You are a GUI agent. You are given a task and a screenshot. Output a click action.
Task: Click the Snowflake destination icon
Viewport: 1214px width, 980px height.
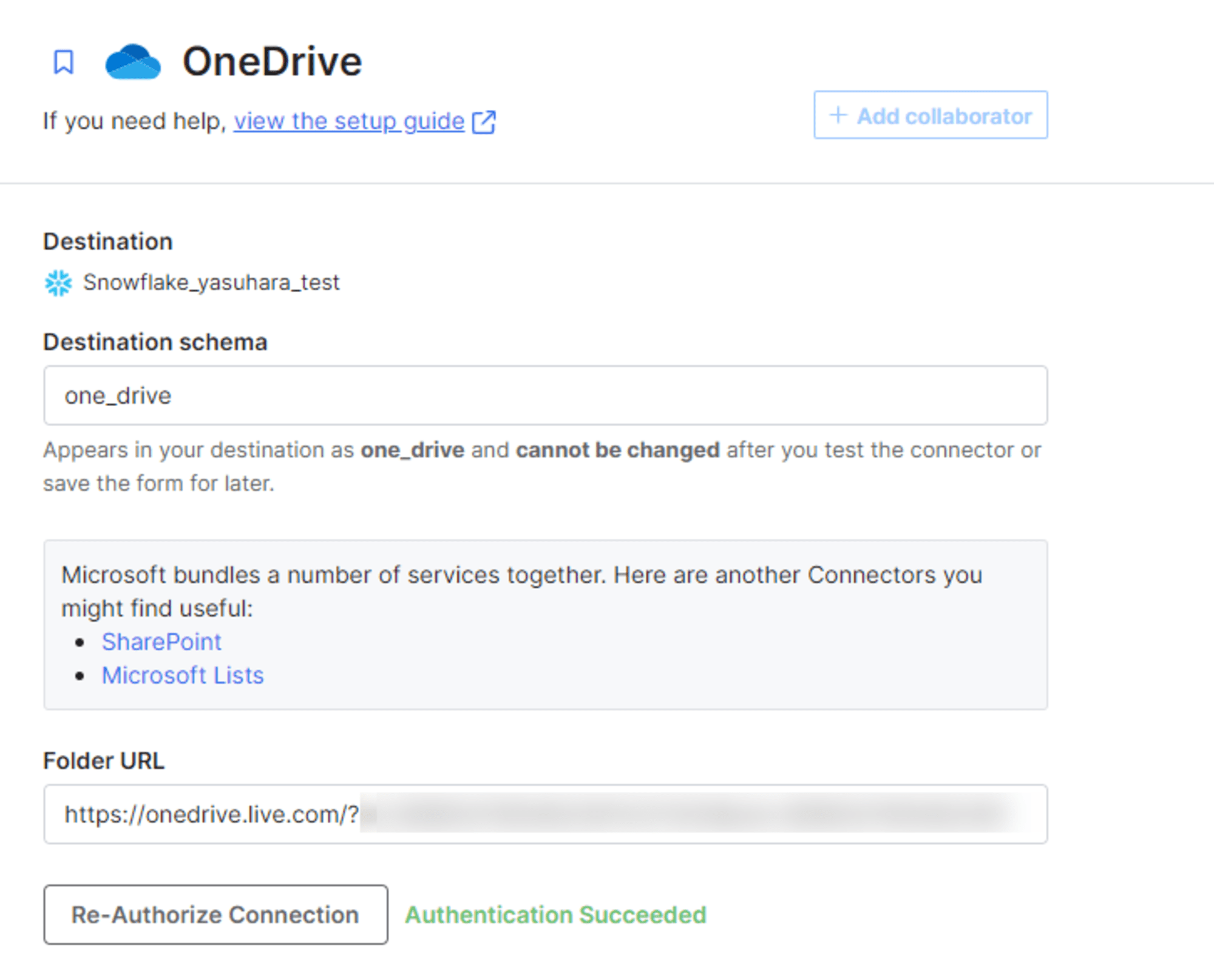point(58,283)
